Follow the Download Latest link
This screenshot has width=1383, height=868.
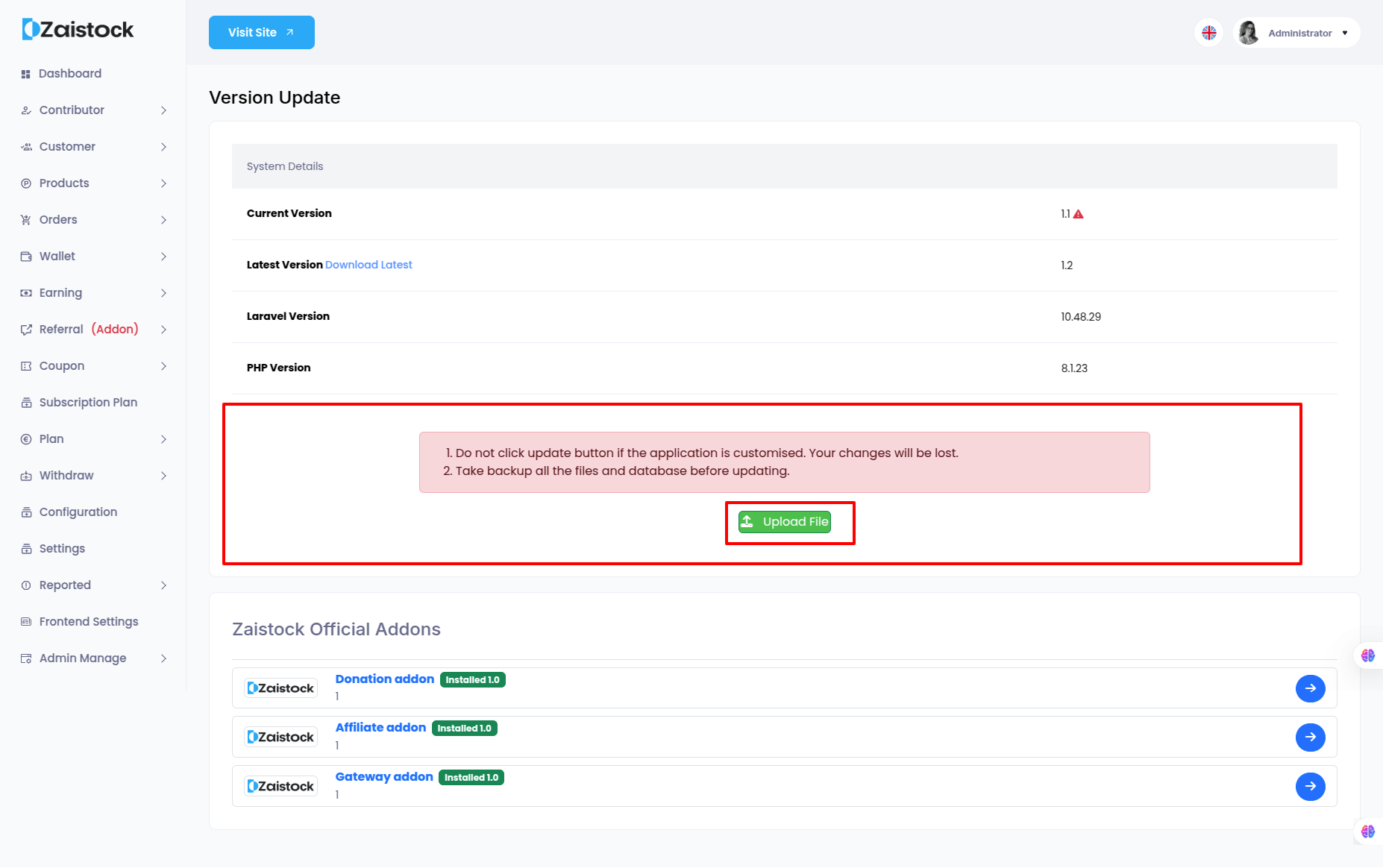[x=369, y=265]
